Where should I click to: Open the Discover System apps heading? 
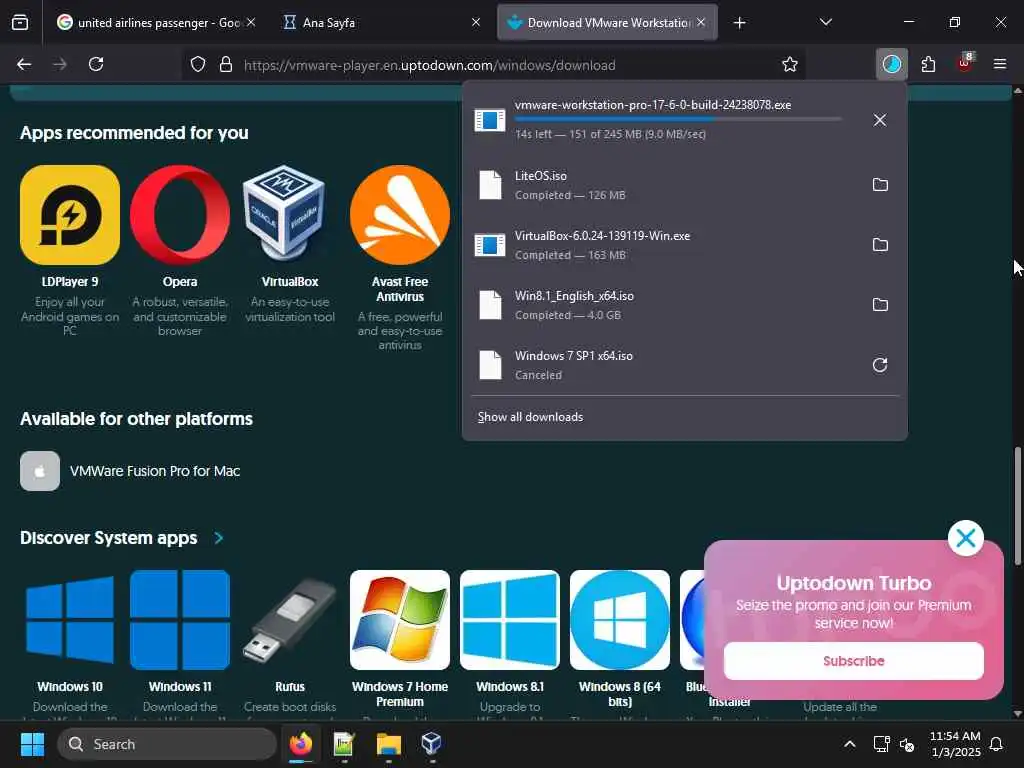point(108,537)
